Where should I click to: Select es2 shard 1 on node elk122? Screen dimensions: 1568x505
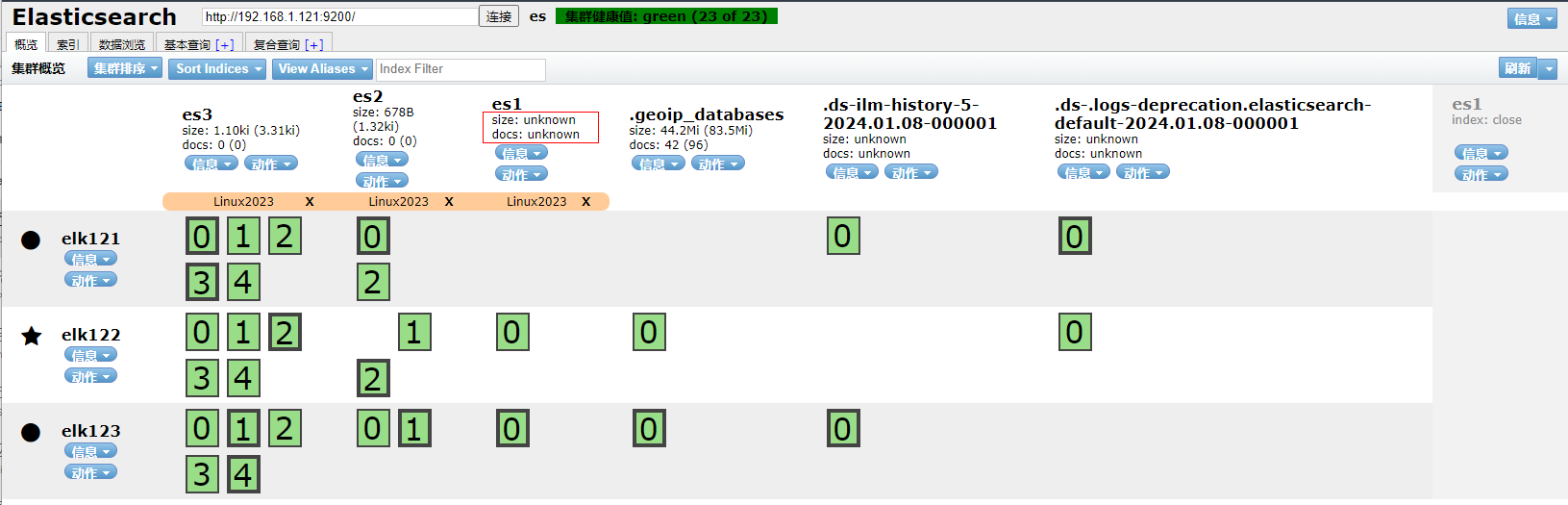[x=414, y=333]
